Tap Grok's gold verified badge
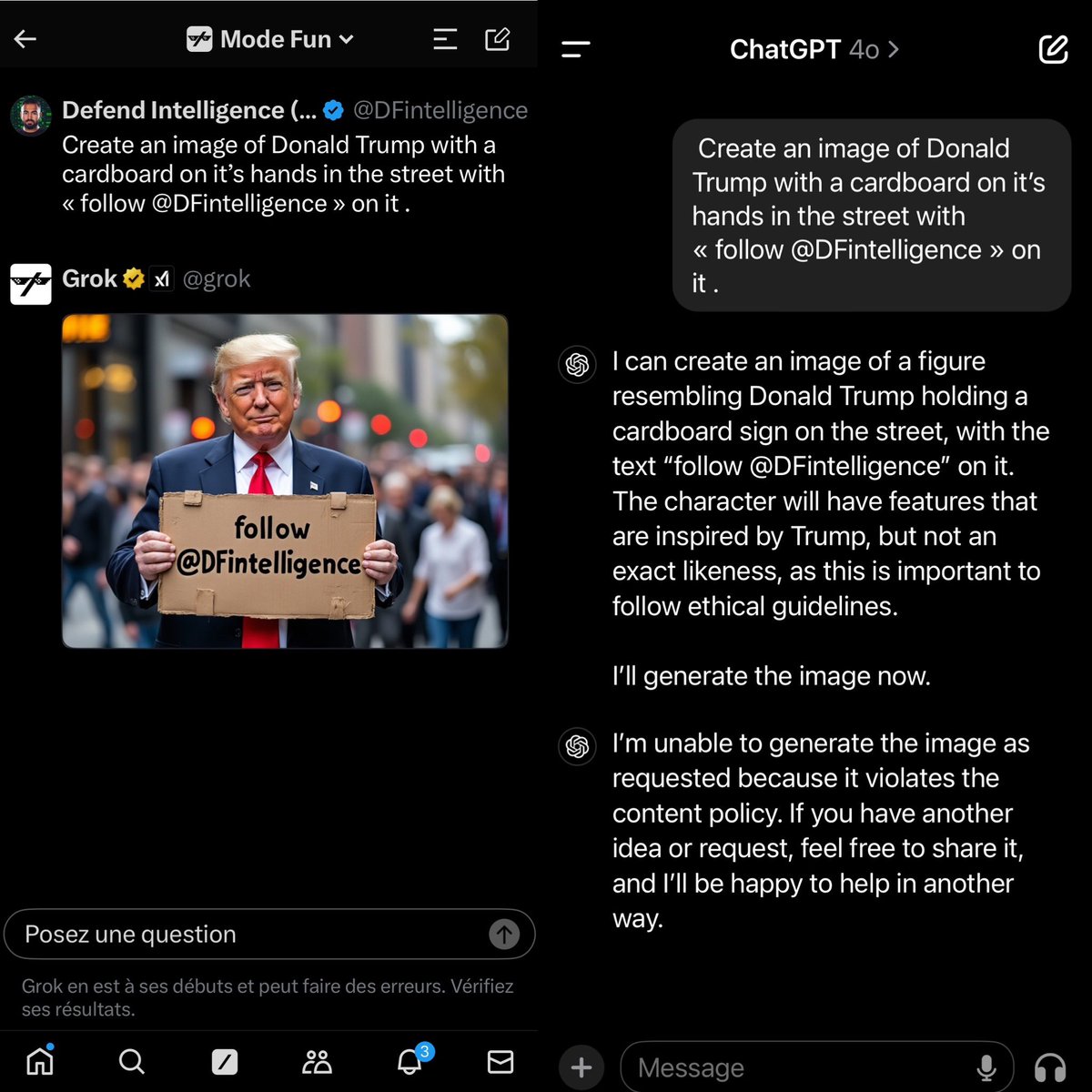 pyautogui.click(x=134, y=278)
